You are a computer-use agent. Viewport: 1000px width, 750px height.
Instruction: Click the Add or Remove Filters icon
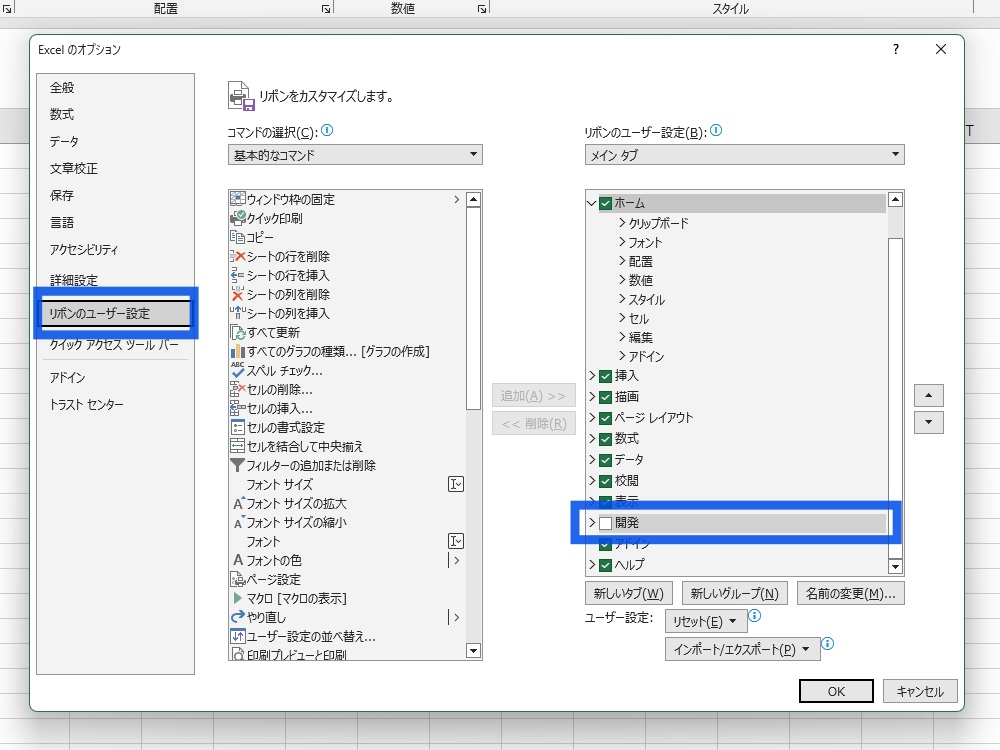coord(238,465)
